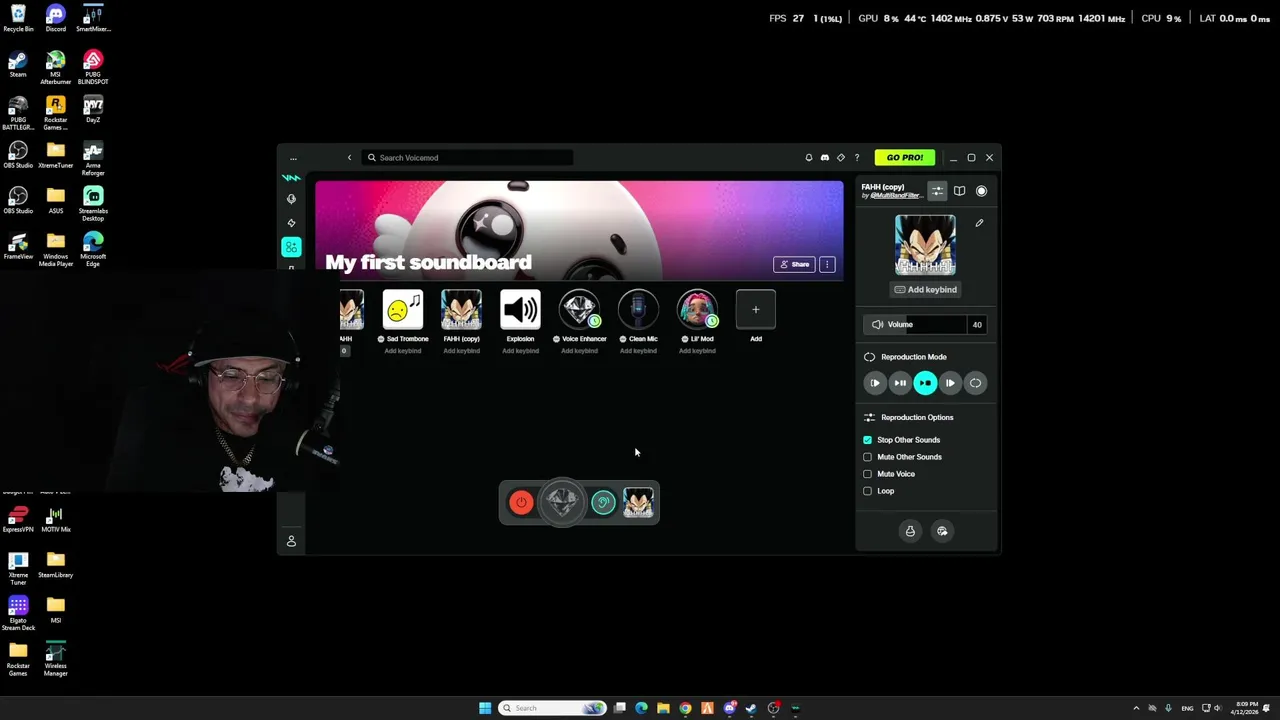Select the Voice Enhancer diamond tile

click(579, 310)
